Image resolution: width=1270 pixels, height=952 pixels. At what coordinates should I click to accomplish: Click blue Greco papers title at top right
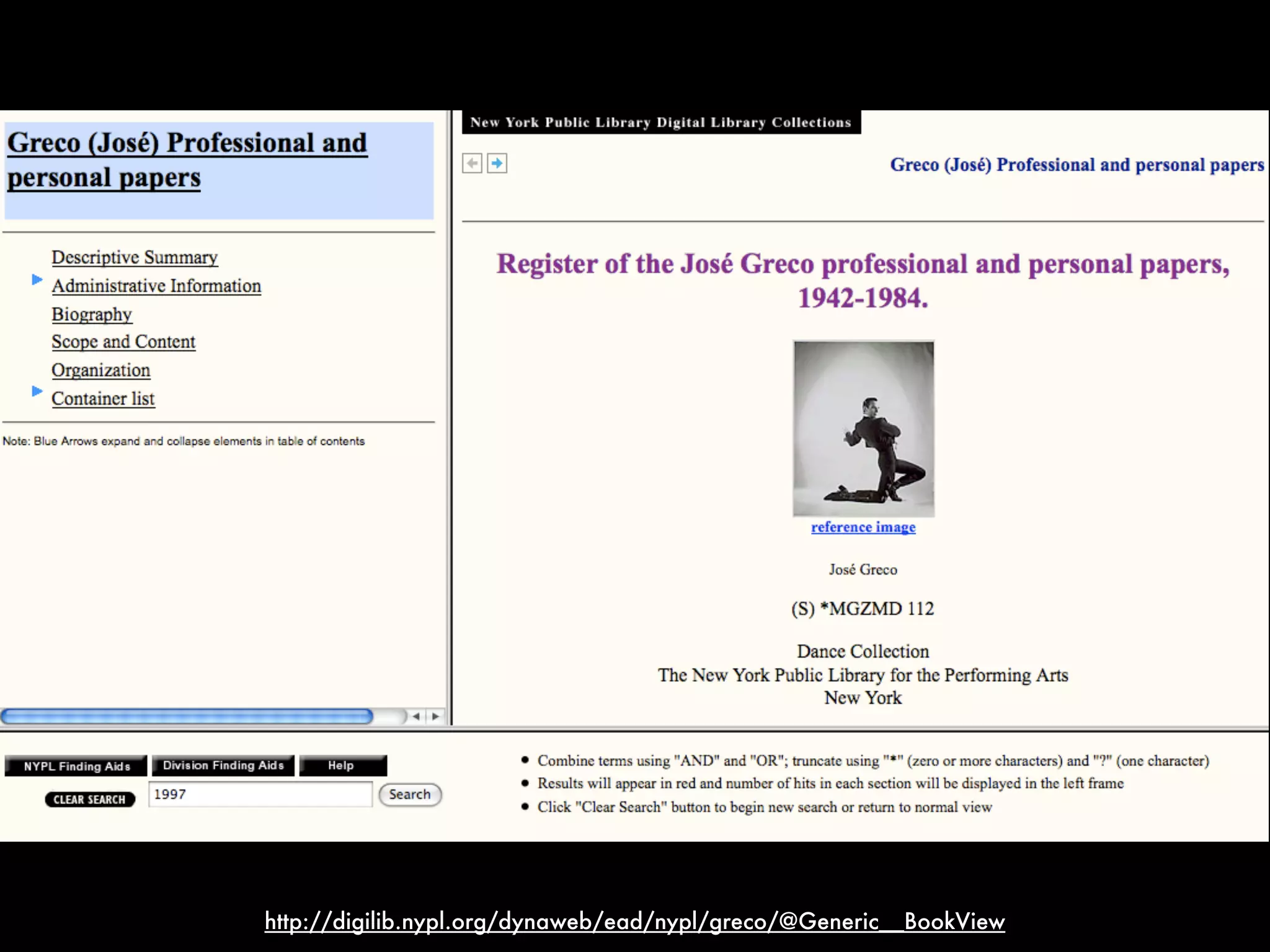coord(1077,165)
